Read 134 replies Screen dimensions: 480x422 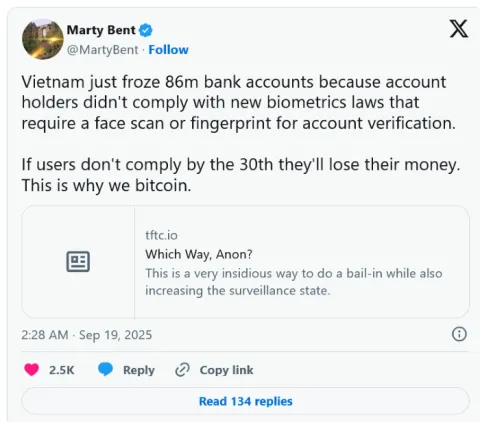[x=246, y=401]
